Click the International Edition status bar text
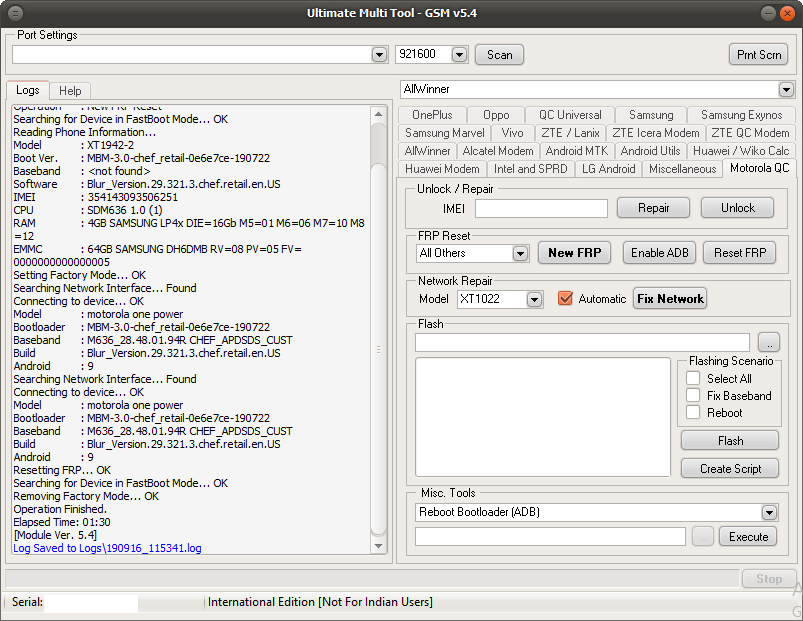 [320, 602]
